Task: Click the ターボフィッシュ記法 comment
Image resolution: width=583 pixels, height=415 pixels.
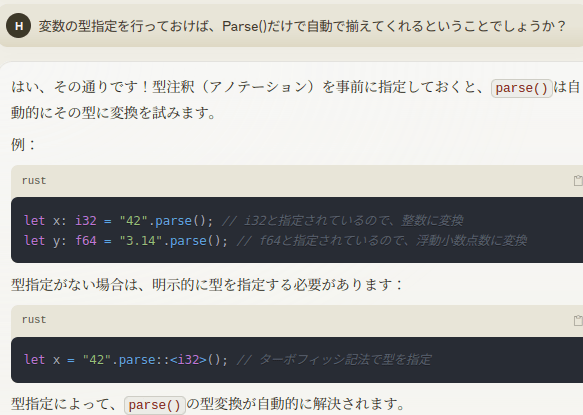Action: pos(334,360)
